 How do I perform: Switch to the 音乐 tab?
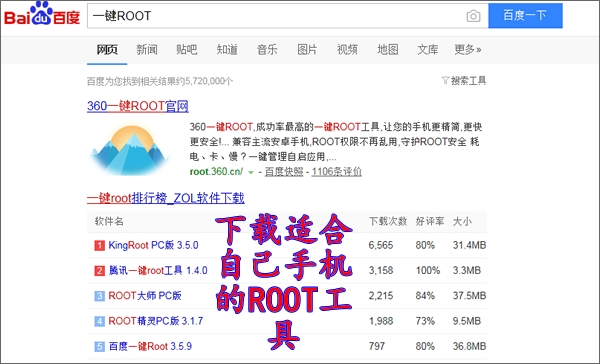click(267, 49)
